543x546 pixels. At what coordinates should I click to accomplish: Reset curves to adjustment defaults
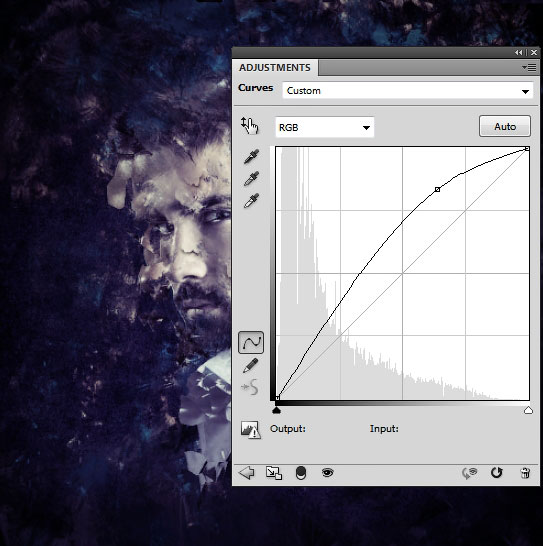pos(497,473)
